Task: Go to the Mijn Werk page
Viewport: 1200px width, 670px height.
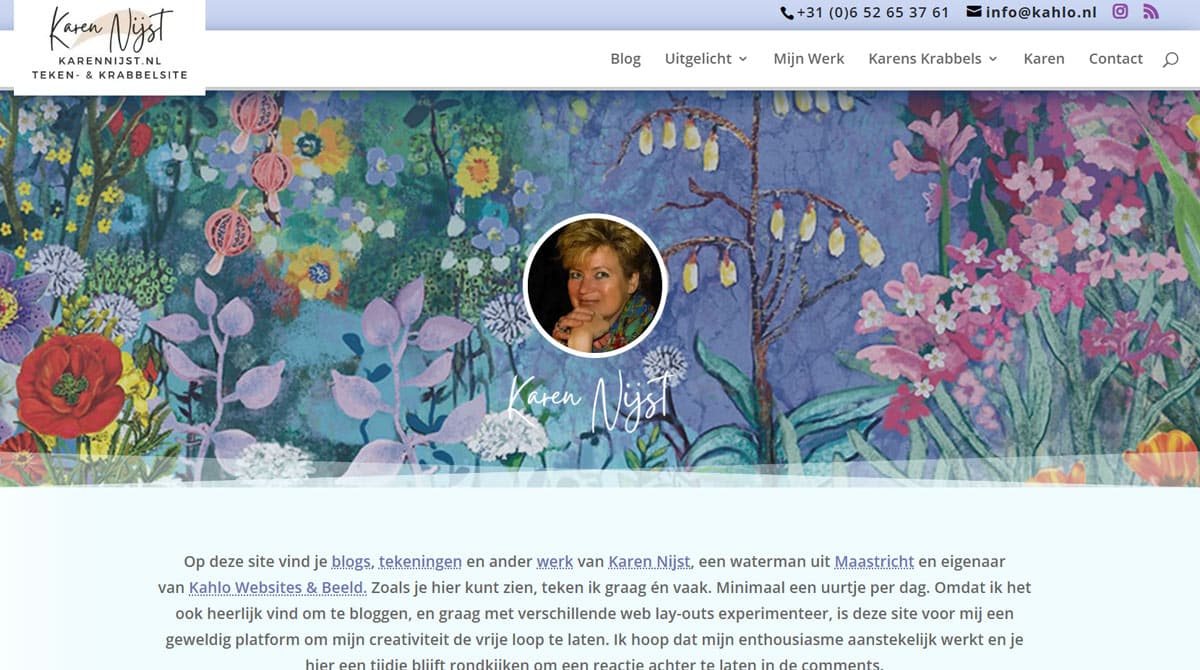Action: click(x=808, y=59)
